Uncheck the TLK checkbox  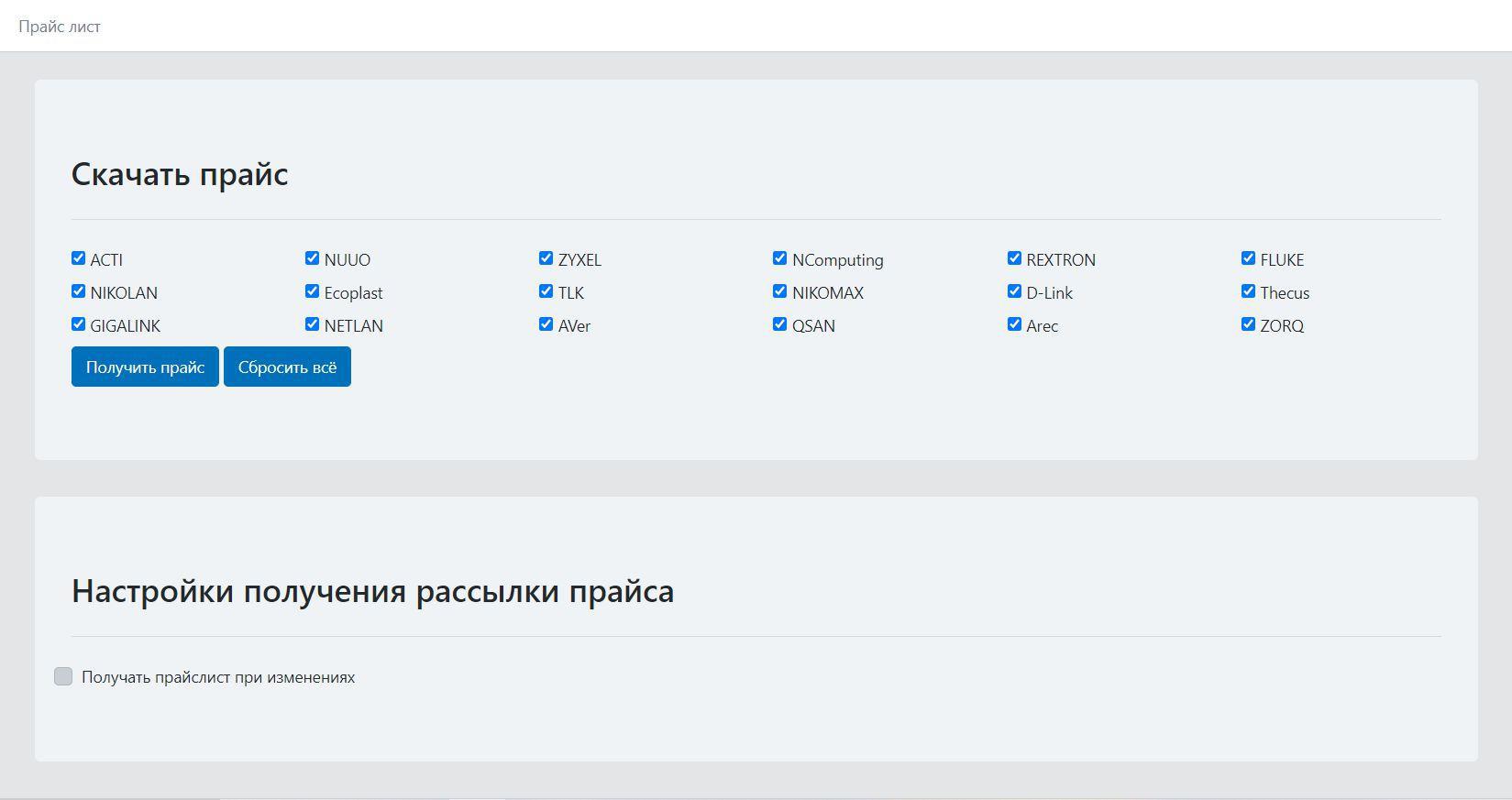(546, 291)
